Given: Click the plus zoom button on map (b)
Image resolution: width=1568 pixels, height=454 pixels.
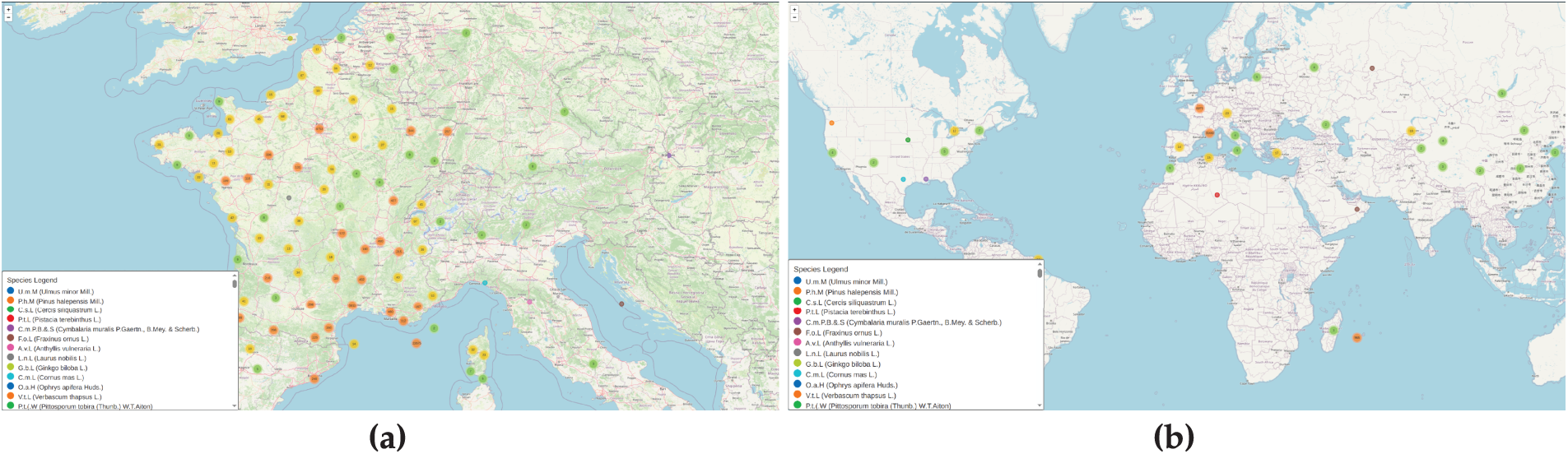Looking at the screenshot, I should [x=794, y=10].
